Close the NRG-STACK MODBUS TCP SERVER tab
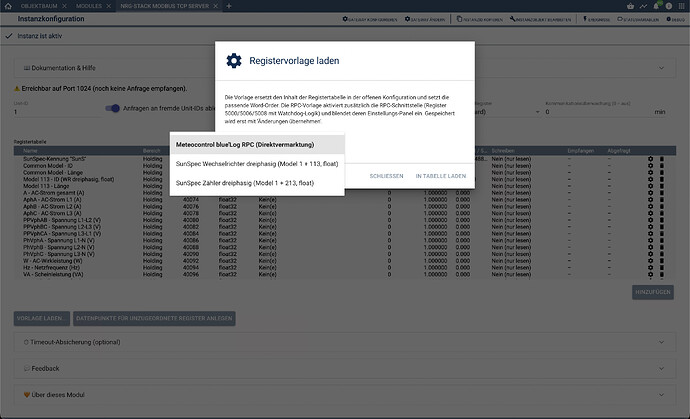690x419 pixels. coord(215,6)
